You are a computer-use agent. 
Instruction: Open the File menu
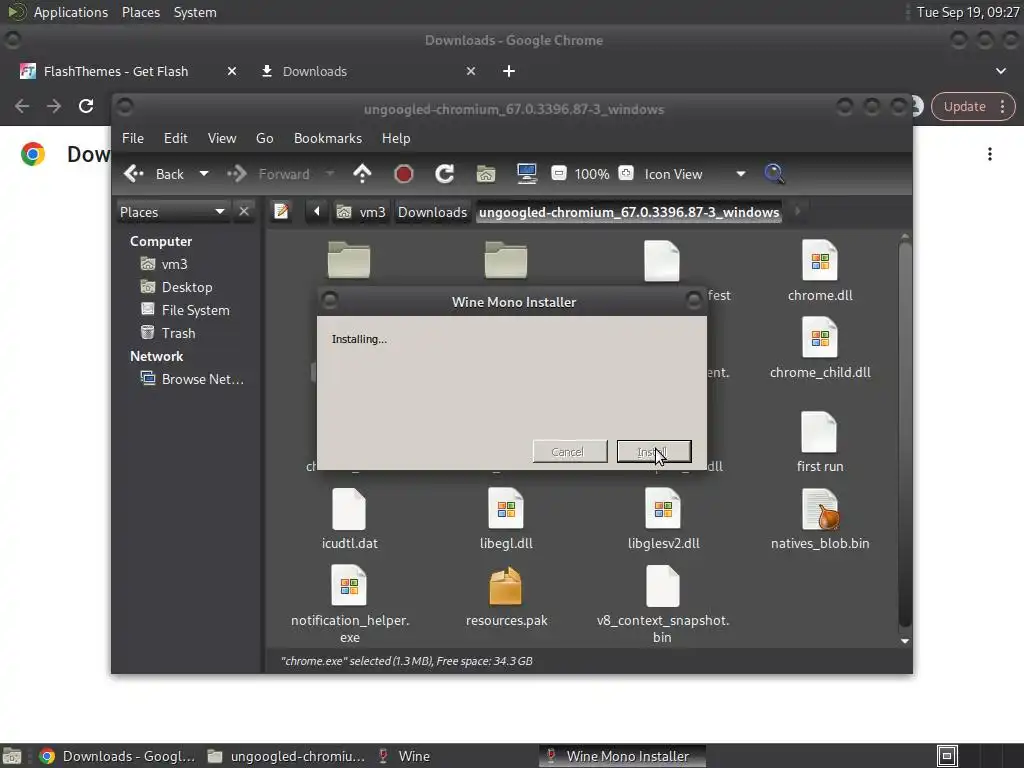tap(133, 138)
